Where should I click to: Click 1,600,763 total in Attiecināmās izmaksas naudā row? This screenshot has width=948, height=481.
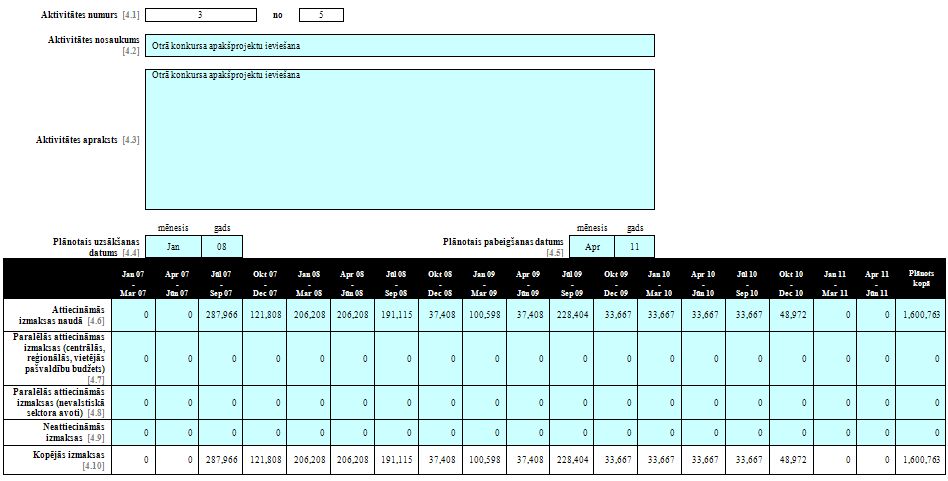(921, 314)
